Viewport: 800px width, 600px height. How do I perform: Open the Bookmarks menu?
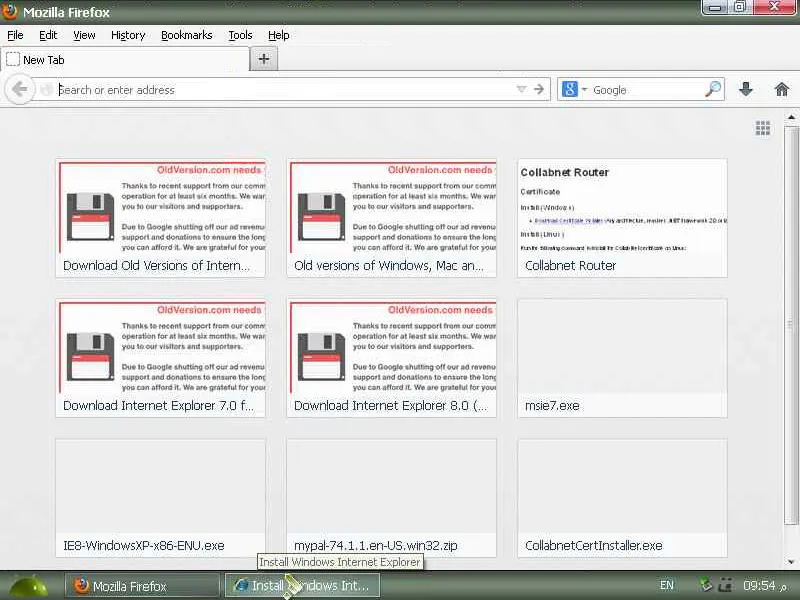coord(187,35)
